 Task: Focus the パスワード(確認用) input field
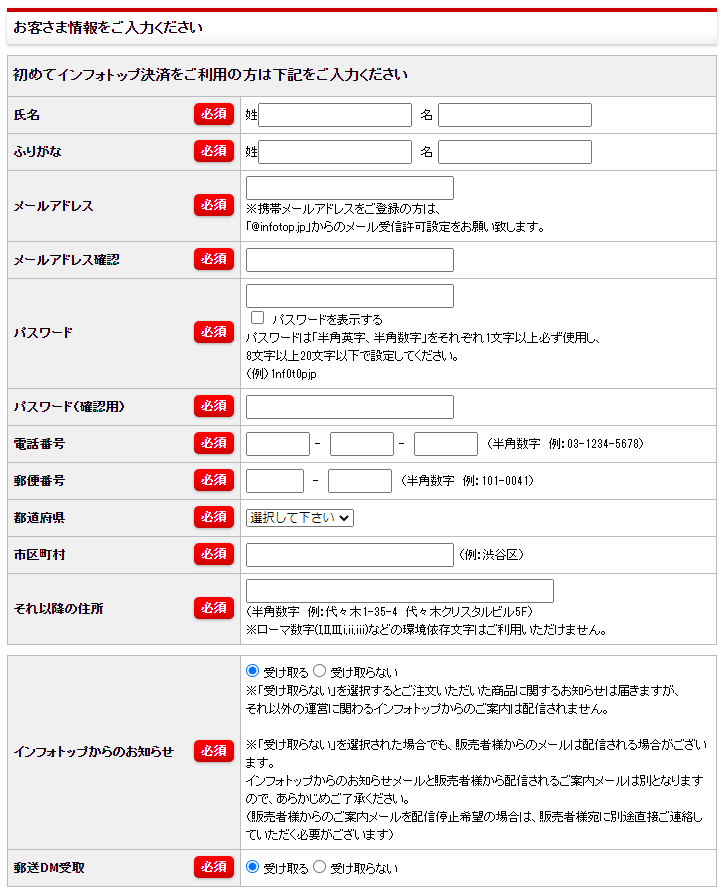pyautogui.click(x=350, y=407)
